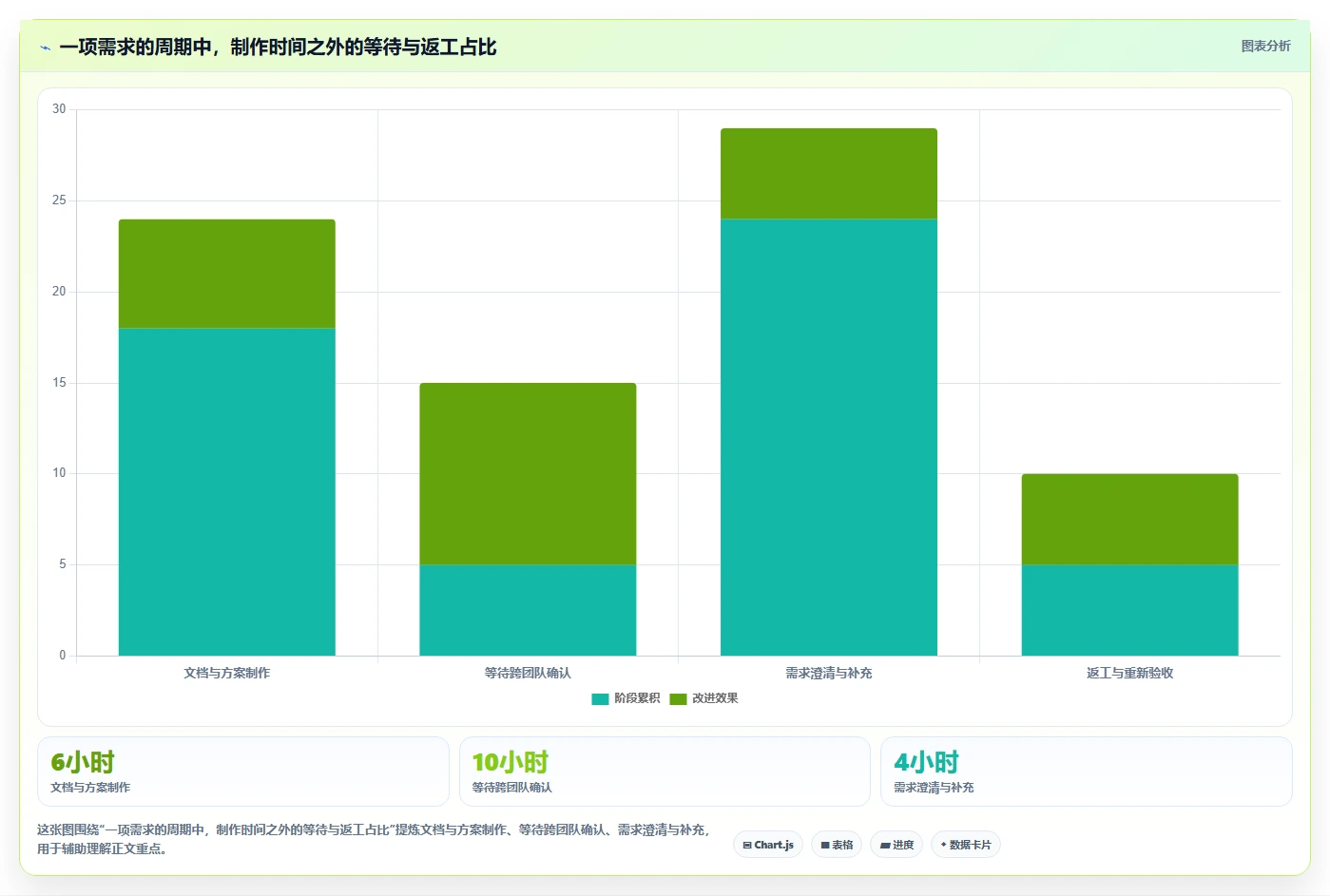Screen dimensions: 1330x896
Task: Click the chart title 一项需求的周期中
Action: (x=278, y=48)
